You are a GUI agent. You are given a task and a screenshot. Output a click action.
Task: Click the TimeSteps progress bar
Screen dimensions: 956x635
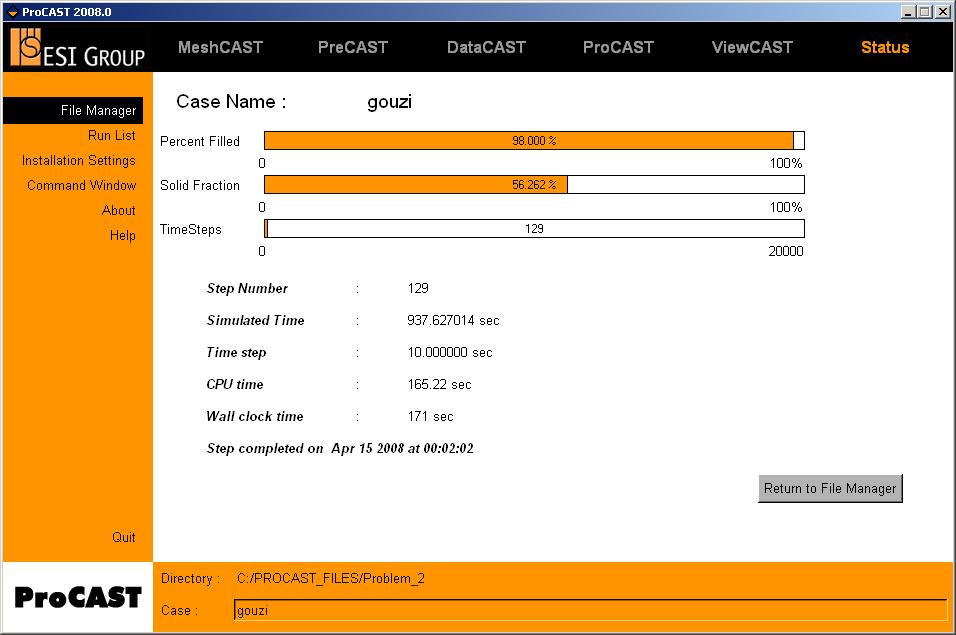(534, 229)
